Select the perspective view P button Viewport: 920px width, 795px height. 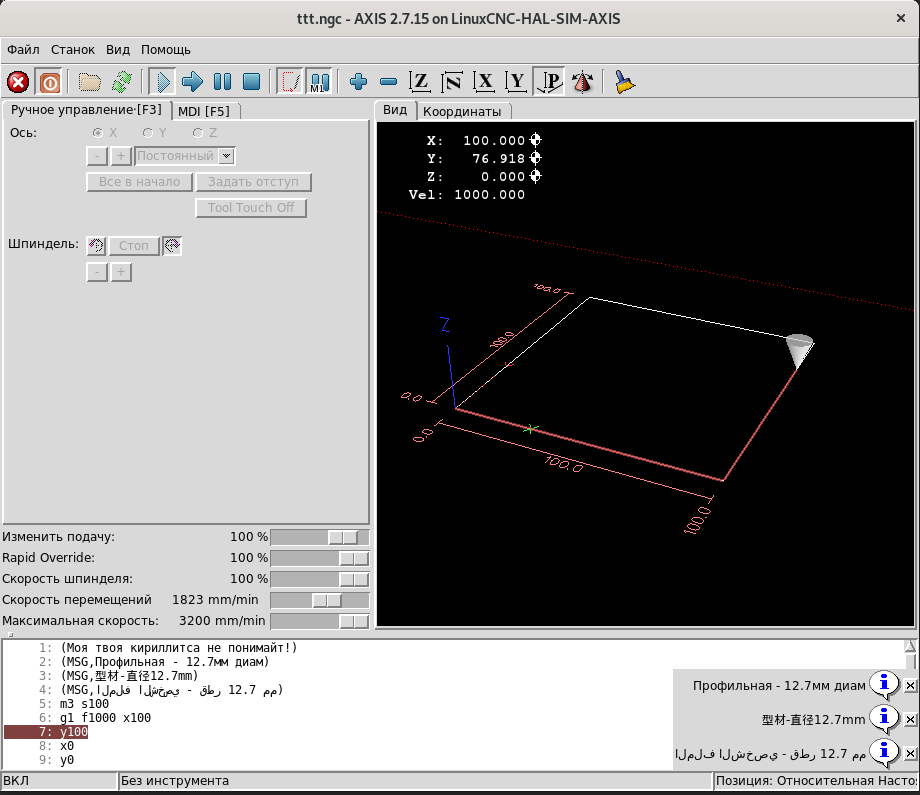pyautogui.click(x=548, y=82)
